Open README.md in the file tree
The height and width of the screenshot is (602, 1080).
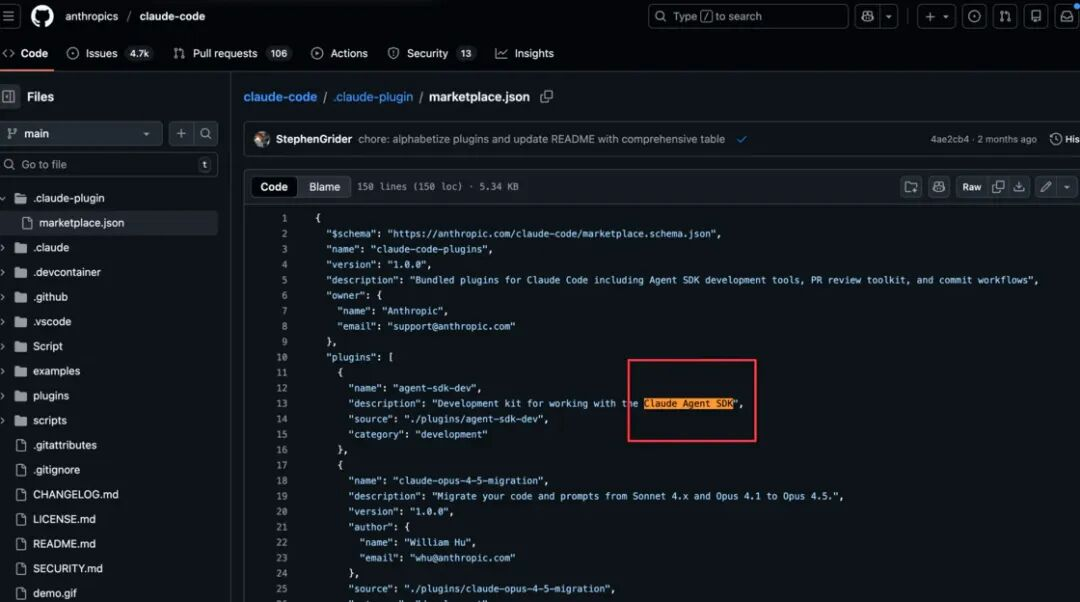(x=64, y=544)
